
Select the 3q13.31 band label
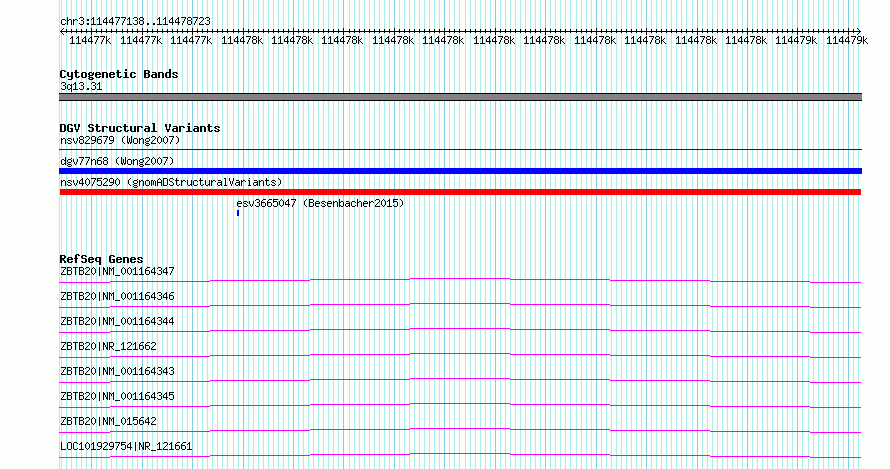point(81,86)
